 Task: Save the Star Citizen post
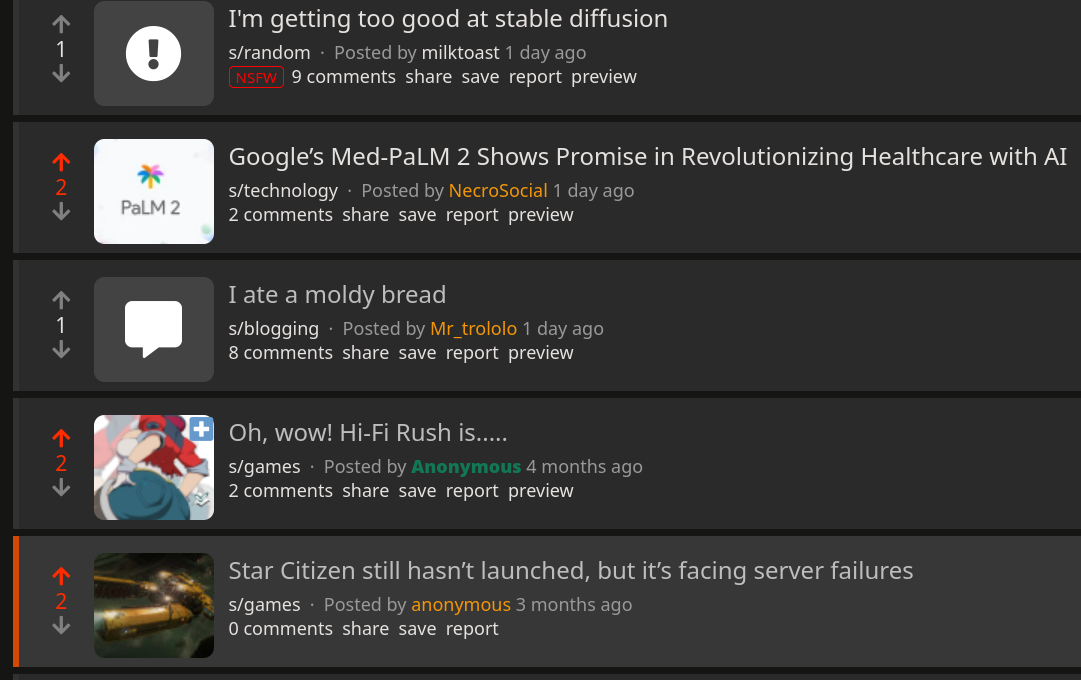click(417, 629)
